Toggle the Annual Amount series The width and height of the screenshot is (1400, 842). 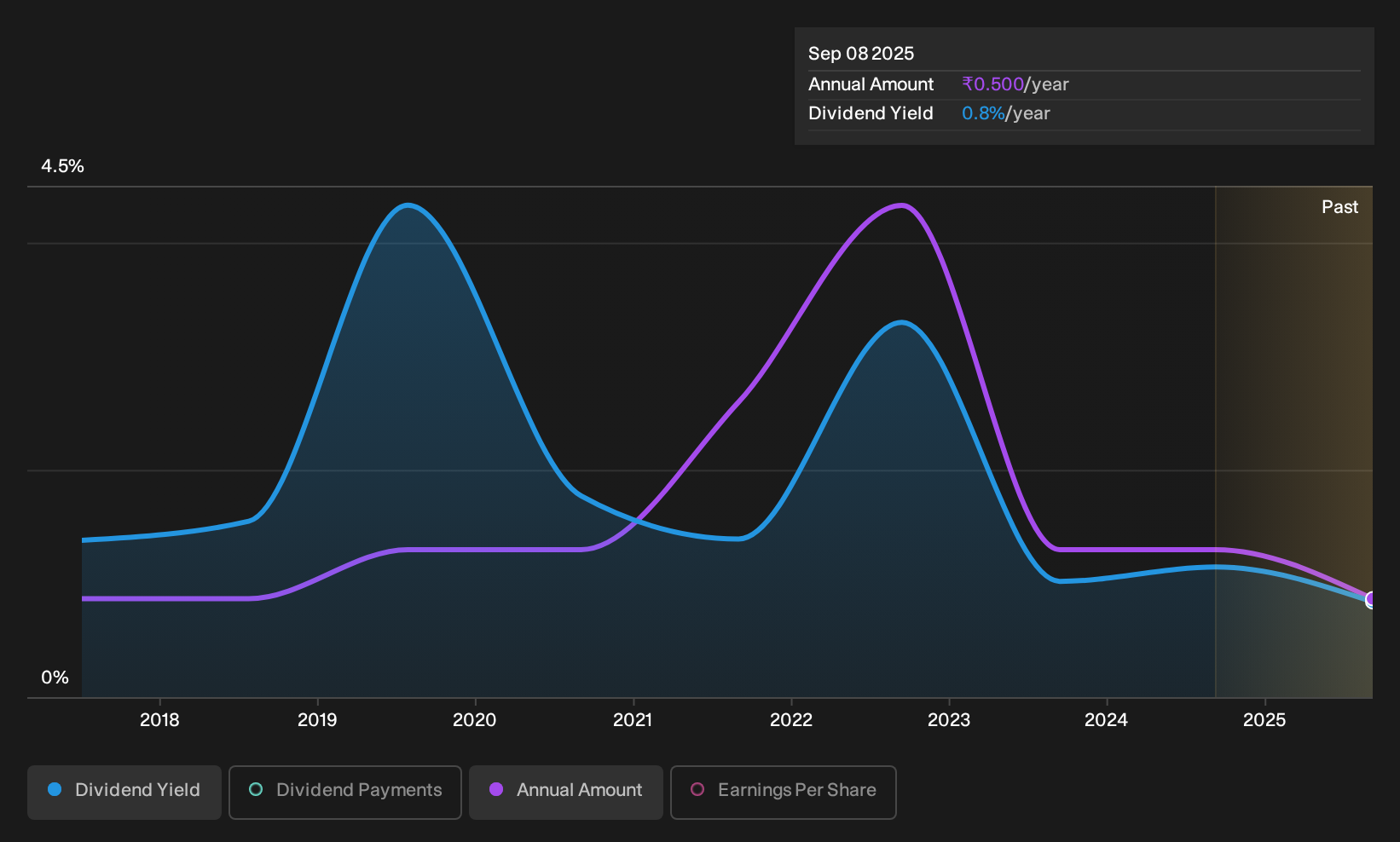(566, 792)
